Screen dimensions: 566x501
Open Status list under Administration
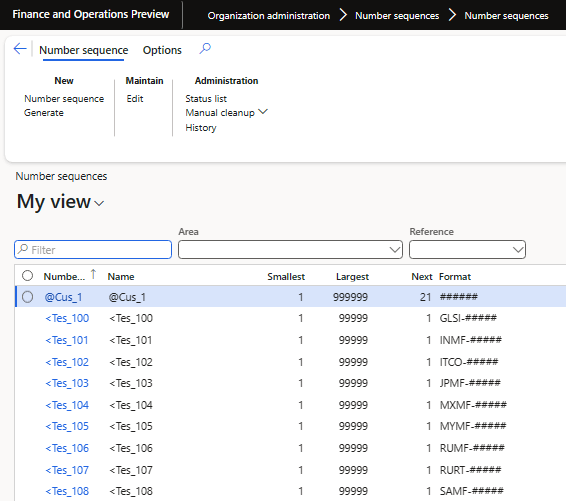point(206,99)
